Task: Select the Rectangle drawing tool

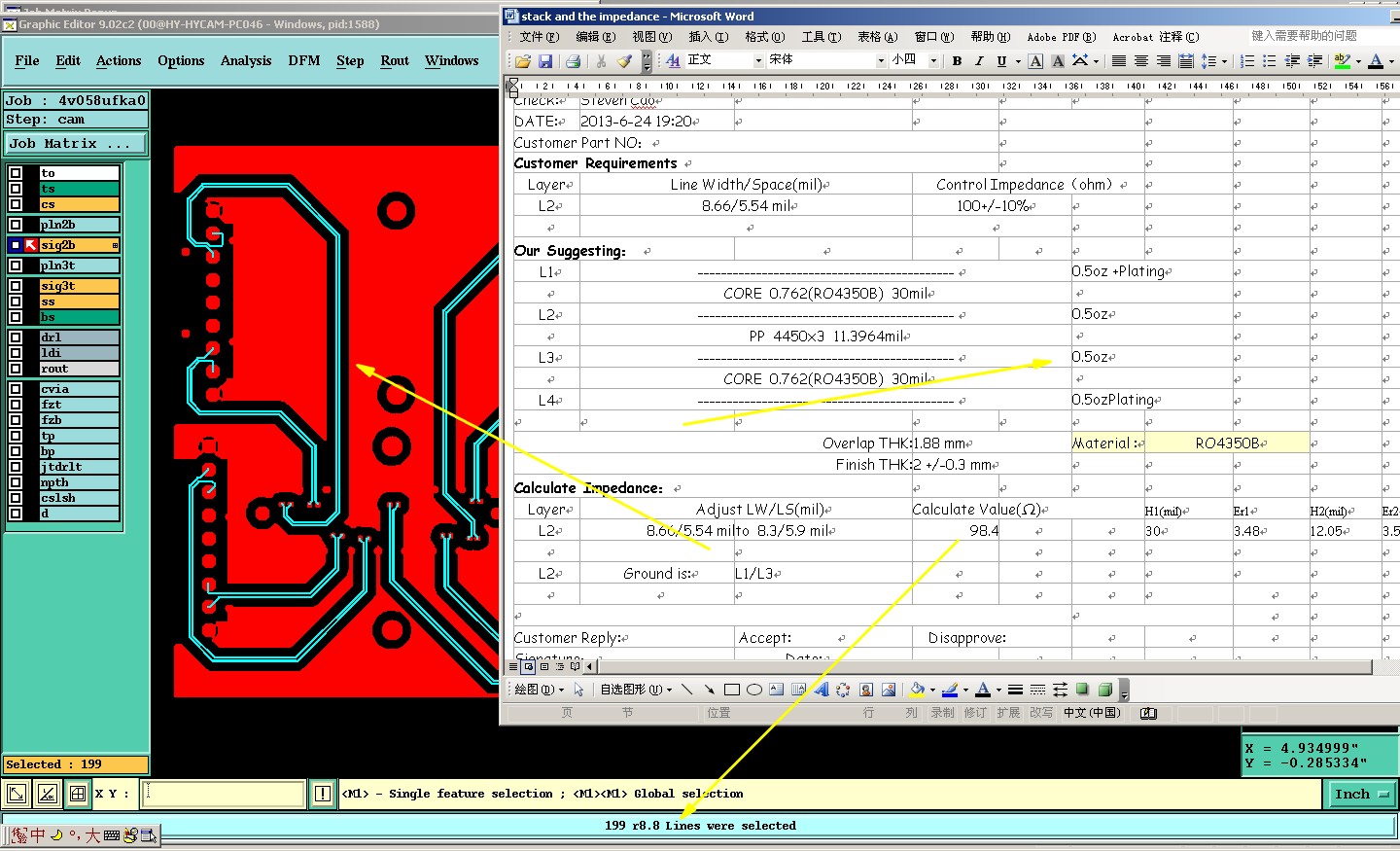Action: (732, 690)
